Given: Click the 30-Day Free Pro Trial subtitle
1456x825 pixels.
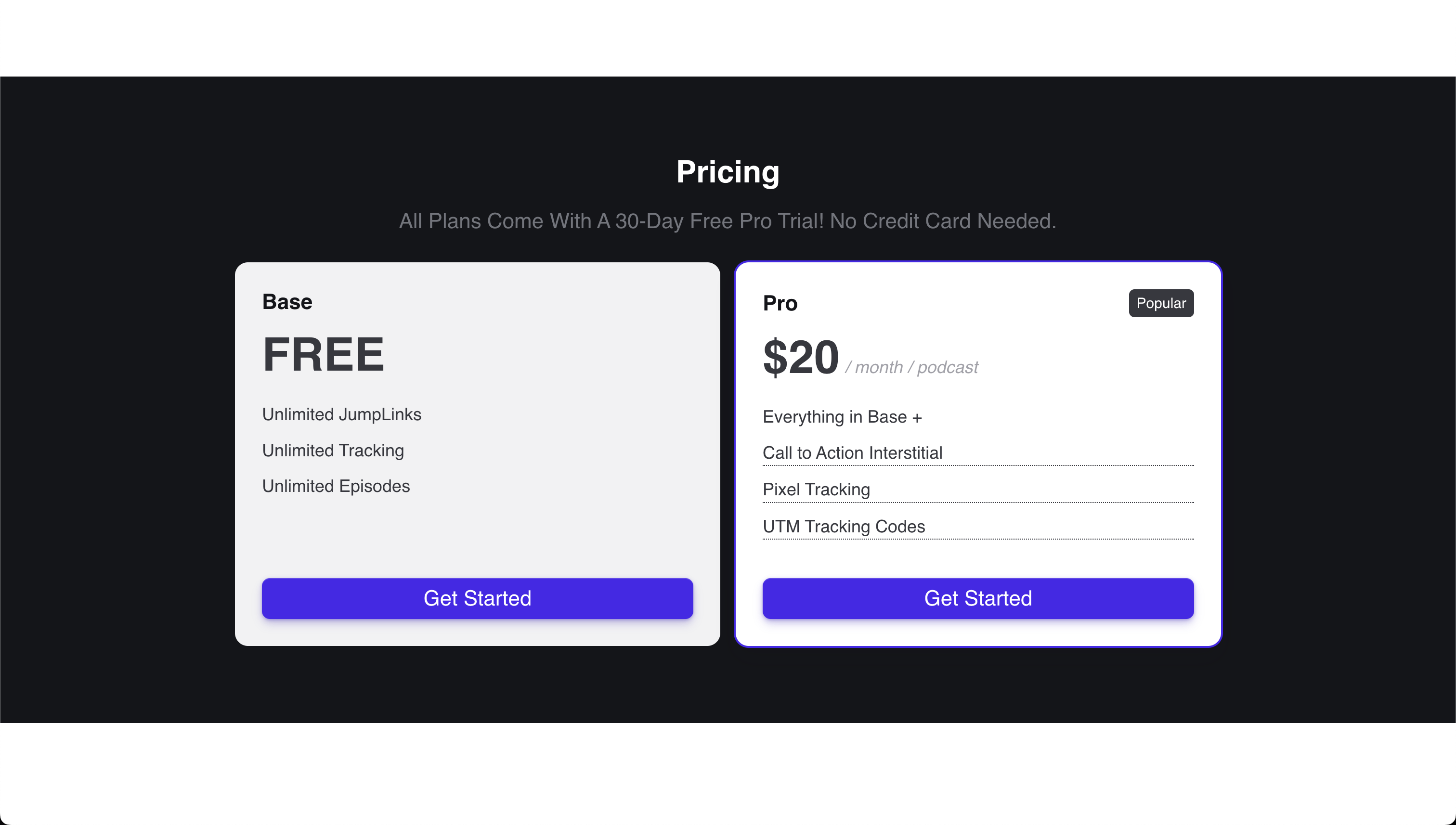Looking at the screenshot, I should [x=727, y=221].
